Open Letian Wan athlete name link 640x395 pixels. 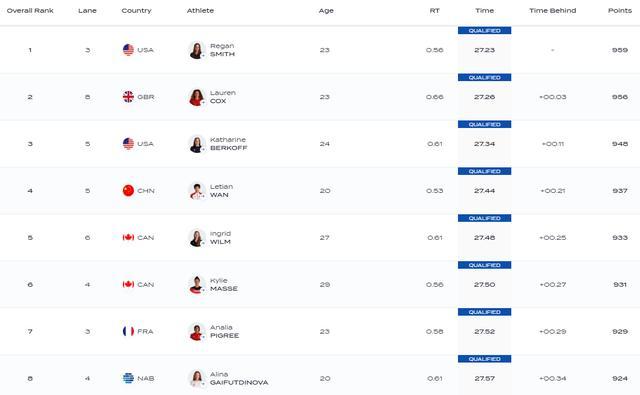221,191
